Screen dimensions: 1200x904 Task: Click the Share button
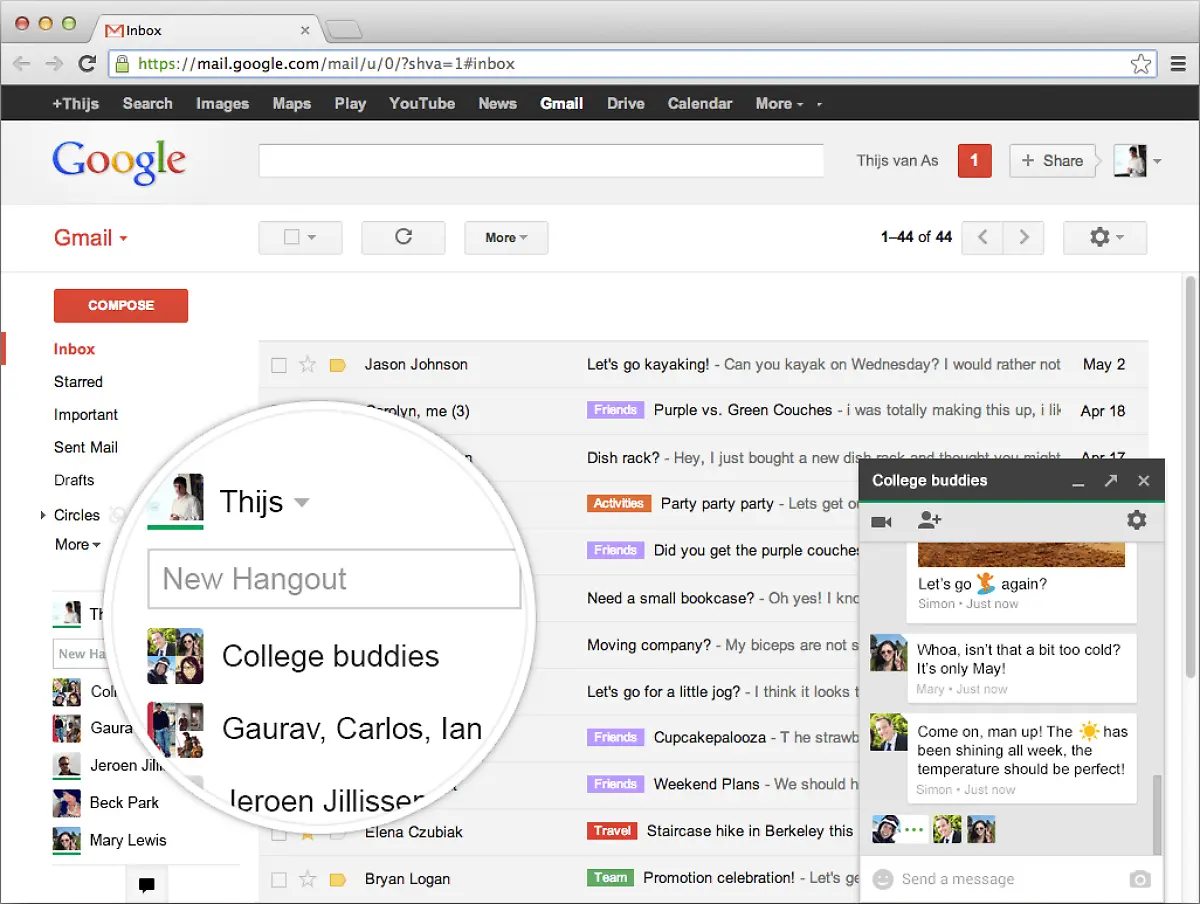[x=1053, y=160]
